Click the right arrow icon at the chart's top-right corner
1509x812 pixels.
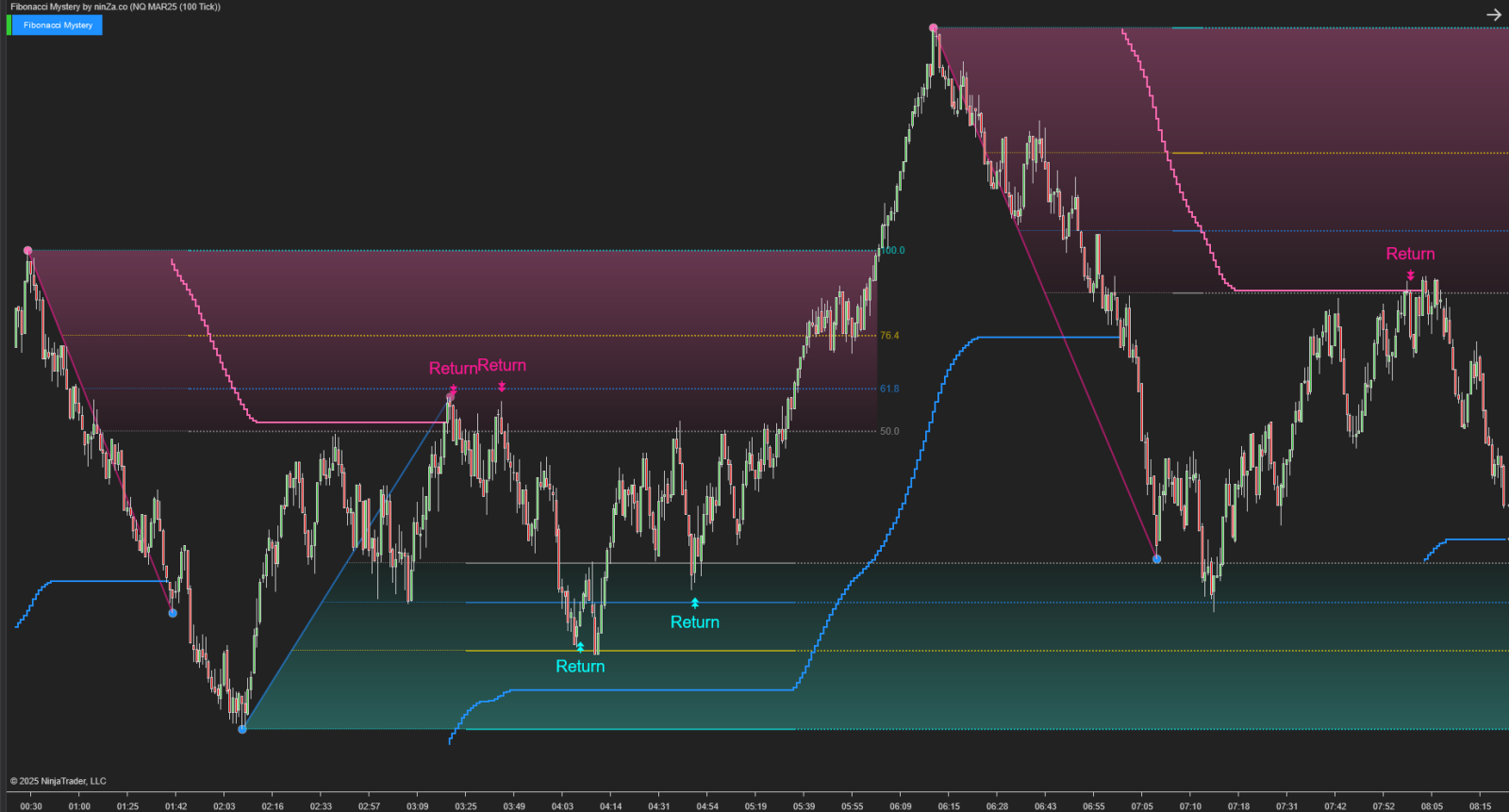pyautogui.click(x=1494, y=14)
